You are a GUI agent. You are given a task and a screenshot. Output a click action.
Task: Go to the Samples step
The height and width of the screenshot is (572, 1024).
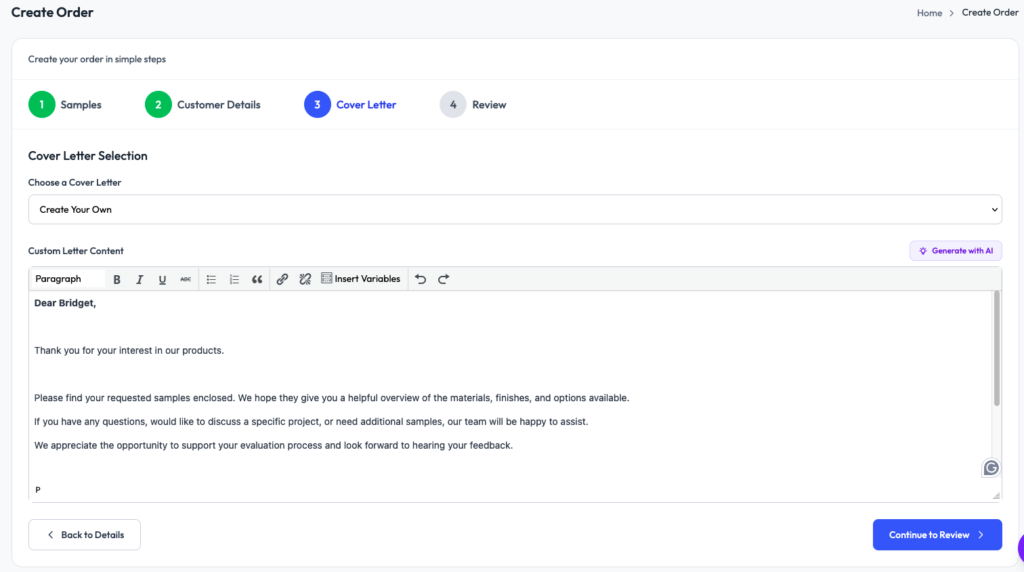coord(65,104)
